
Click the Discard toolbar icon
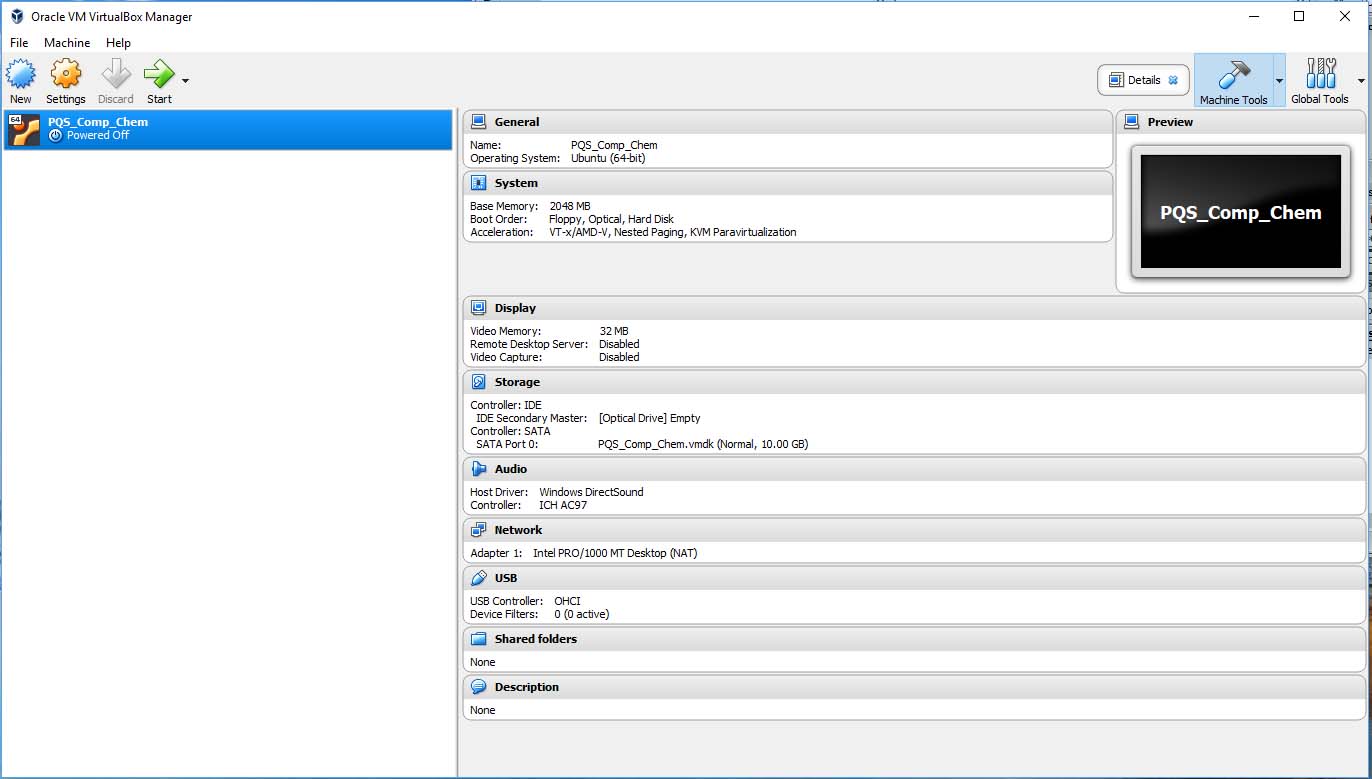click(x=116, y=74)
